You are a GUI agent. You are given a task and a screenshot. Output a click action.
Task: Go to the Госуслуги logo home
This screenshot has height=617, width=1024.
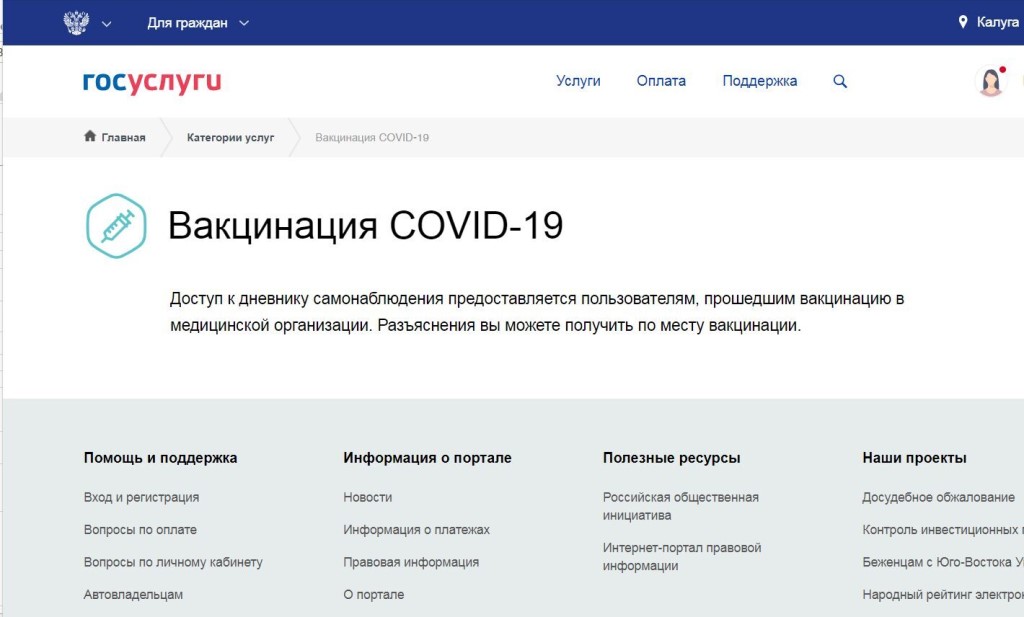tap(152, 82)
